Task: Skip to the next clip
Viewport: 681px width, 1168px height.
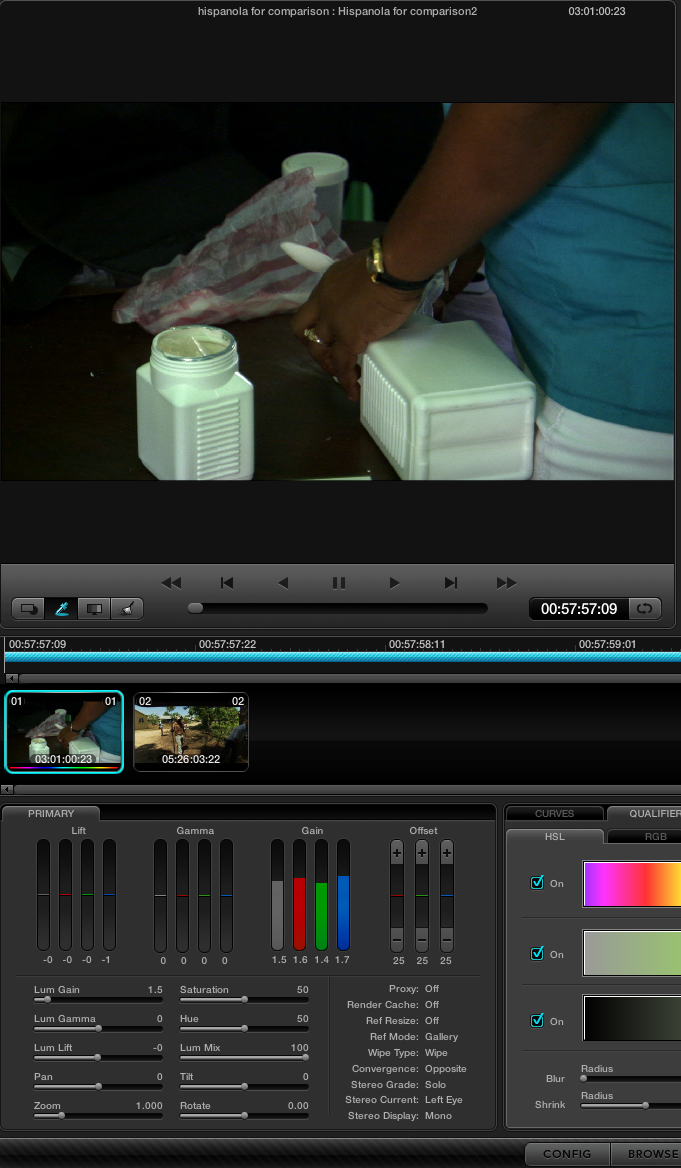Action: (x=450, y=583)
